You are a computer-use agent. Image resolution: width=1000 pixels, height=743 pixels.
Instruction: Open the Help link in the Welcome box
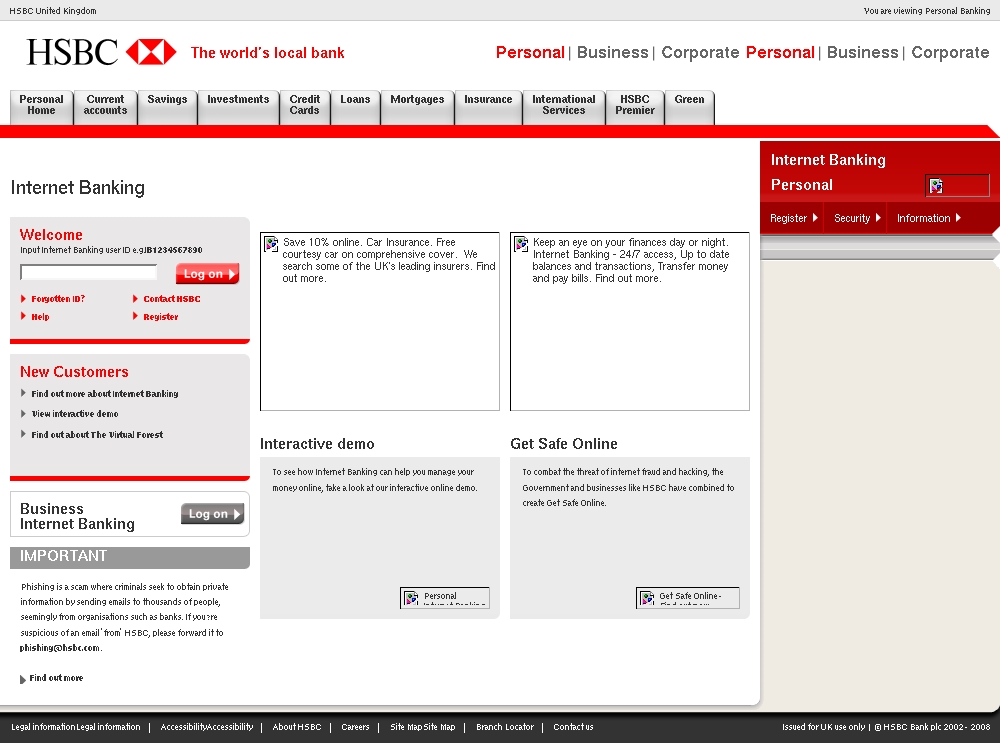point(40,316)
